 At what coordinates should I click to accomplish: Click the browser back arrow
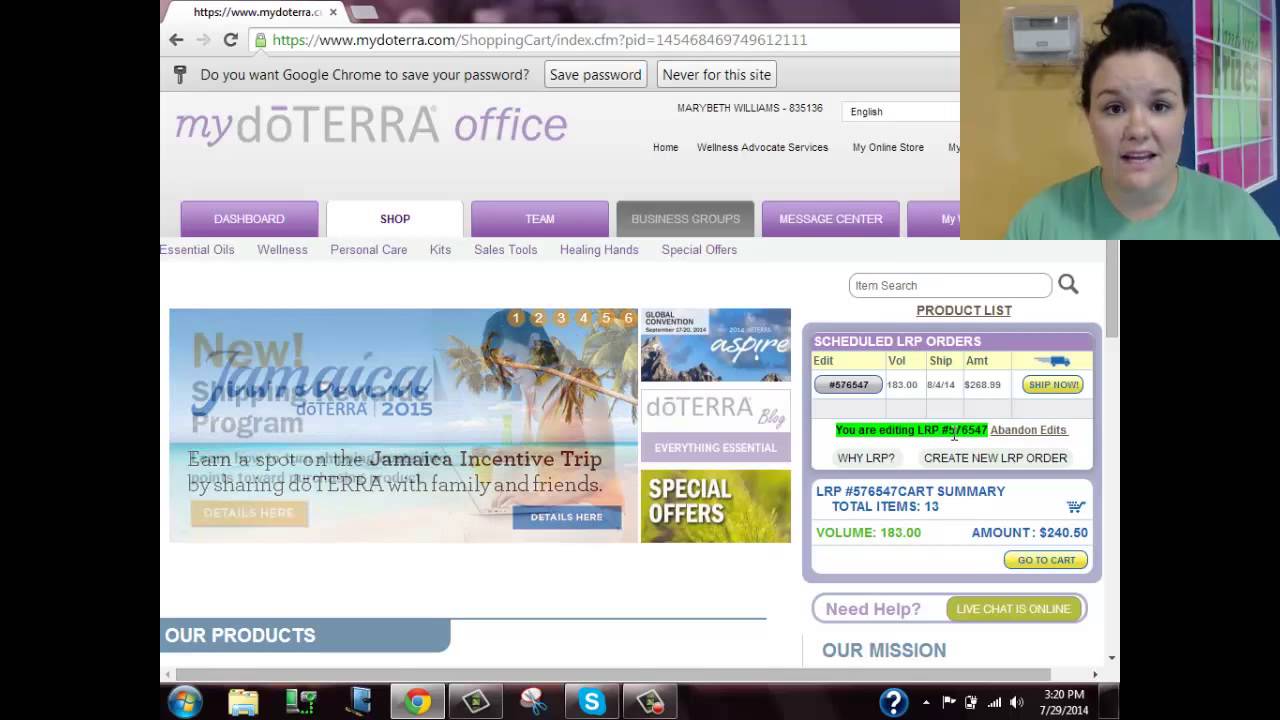pyautogui.click(x=176, y=40)
